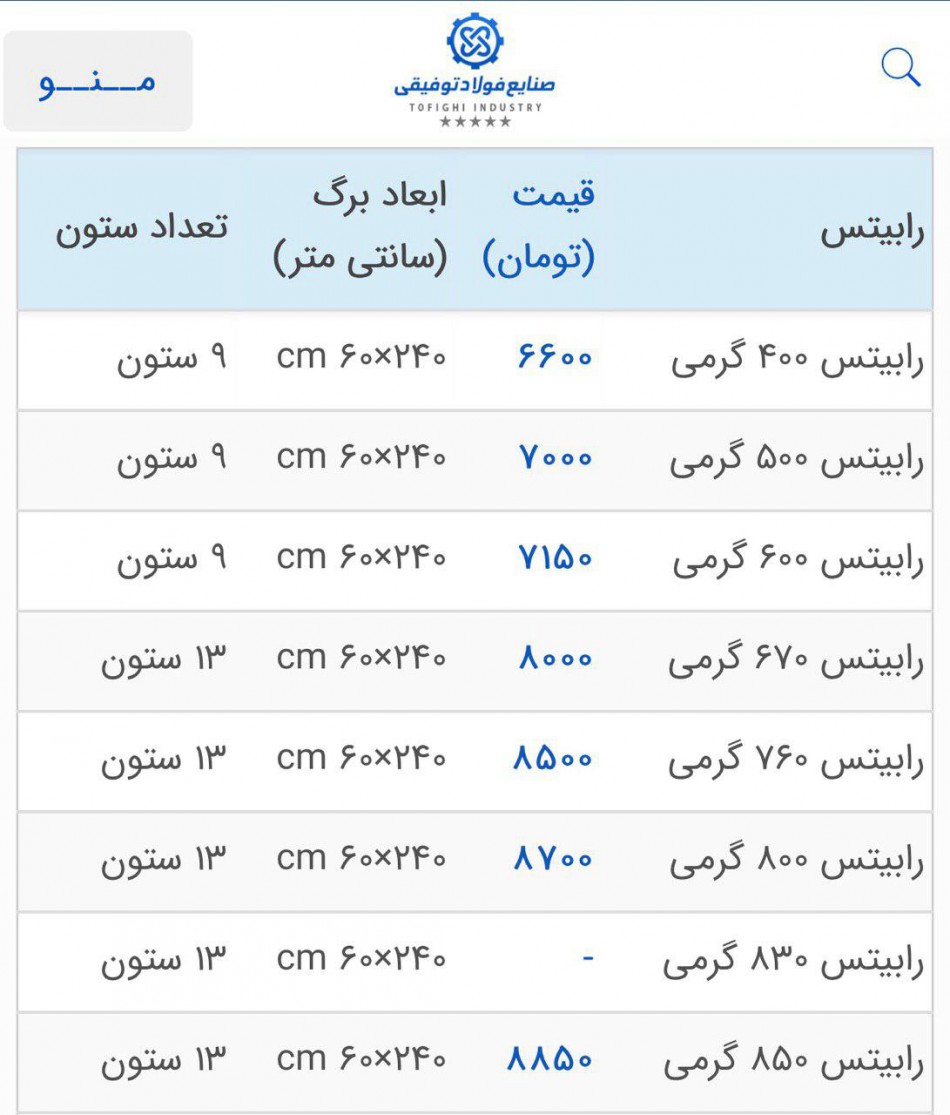Select the رابیتس ۴۰۰ گرمی row name
Screen dimensions: 950x1115
[797, 359]
